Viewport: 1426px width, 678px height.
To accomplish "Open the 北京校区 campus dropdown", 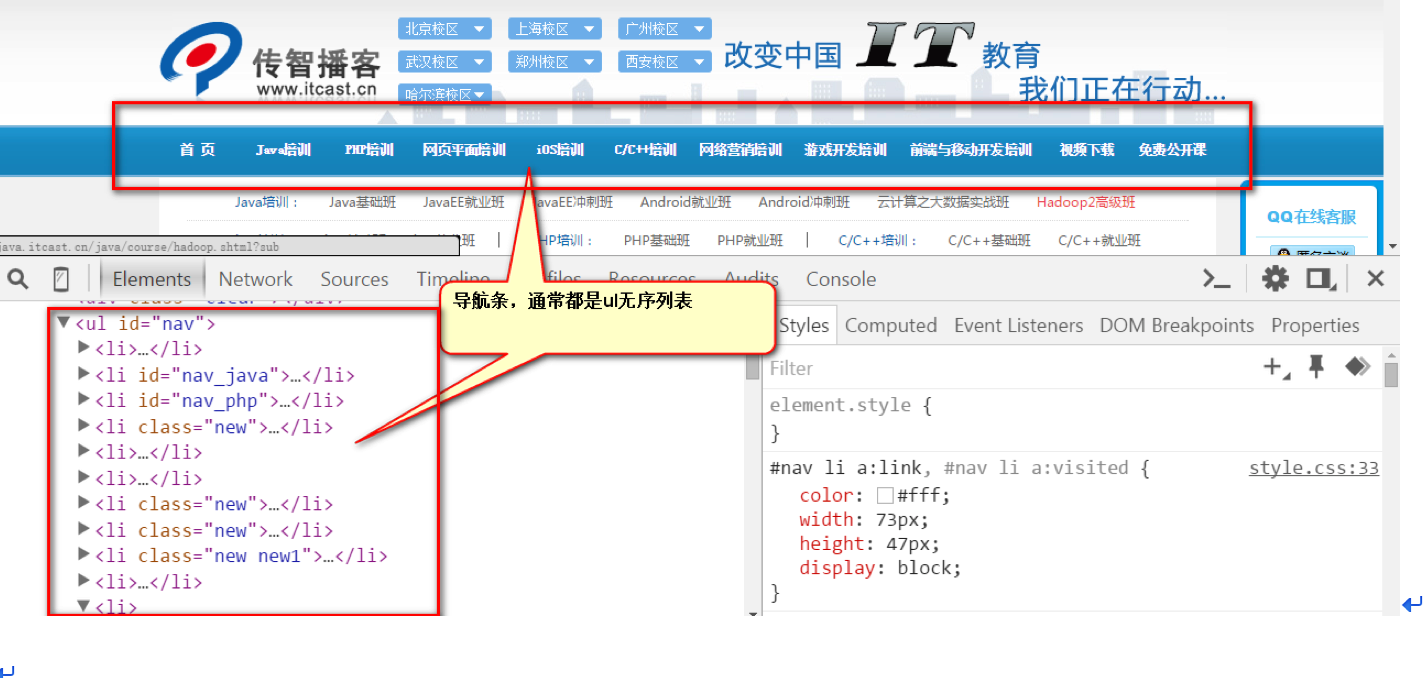I will pyautogui.click(x=444, y=29).
